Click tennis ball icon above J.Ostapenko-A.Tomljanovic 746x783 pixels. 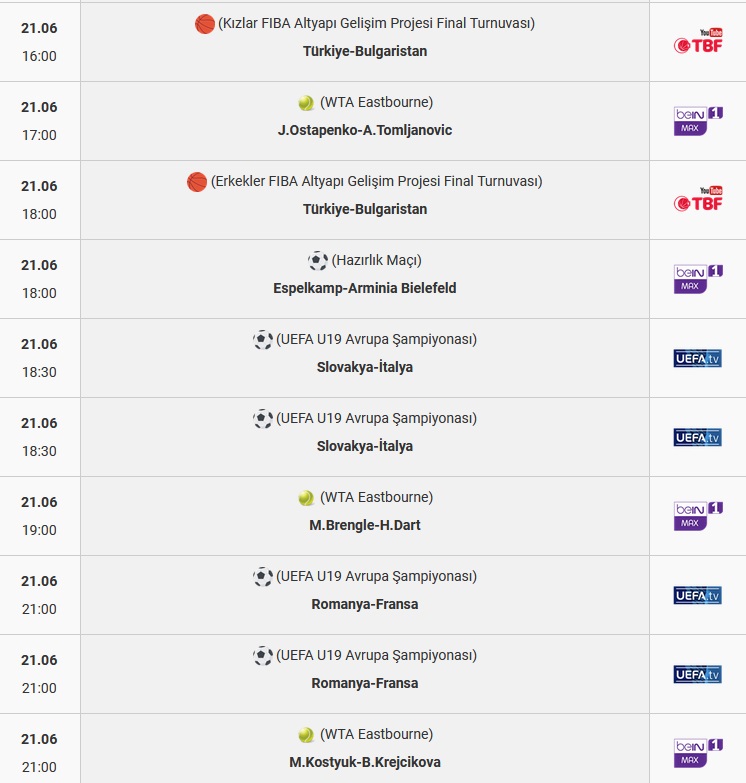[x=306, y=103]
